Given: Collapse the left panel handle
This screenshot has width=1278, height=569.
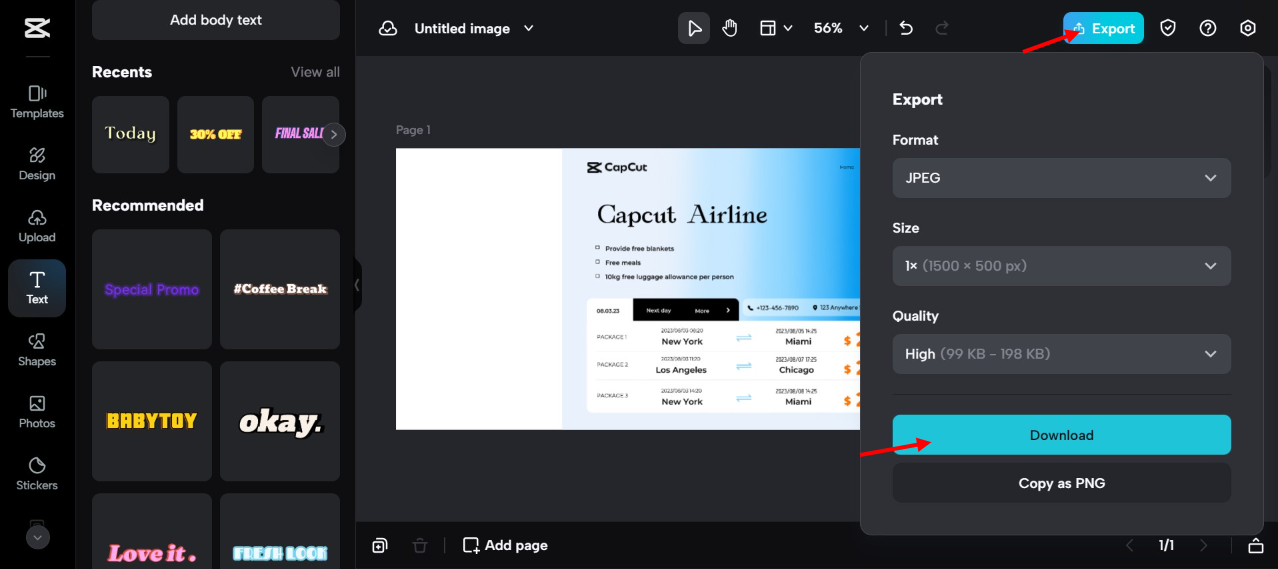Looking at the screenshot, I should (x=357, y=285).
